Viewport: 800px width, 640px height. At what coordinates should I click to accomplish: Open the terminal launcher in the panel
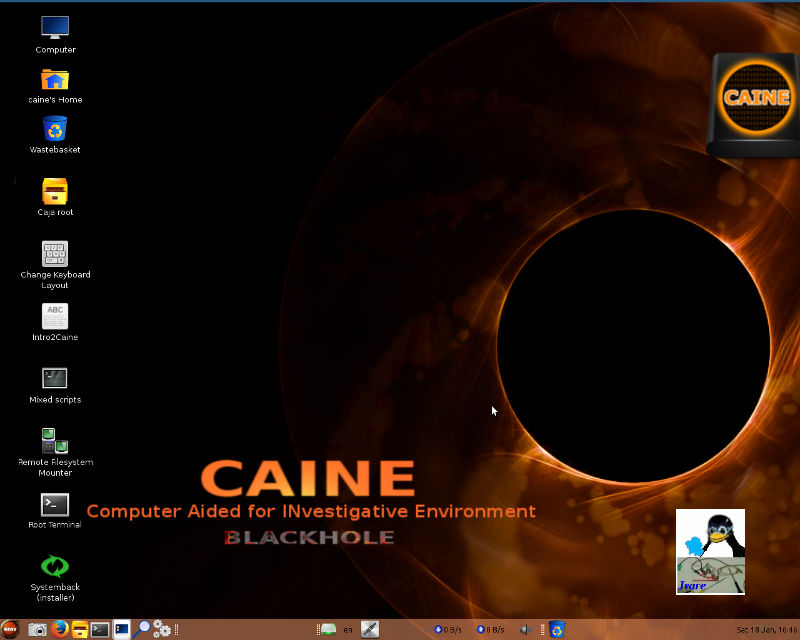click(100, 630)
